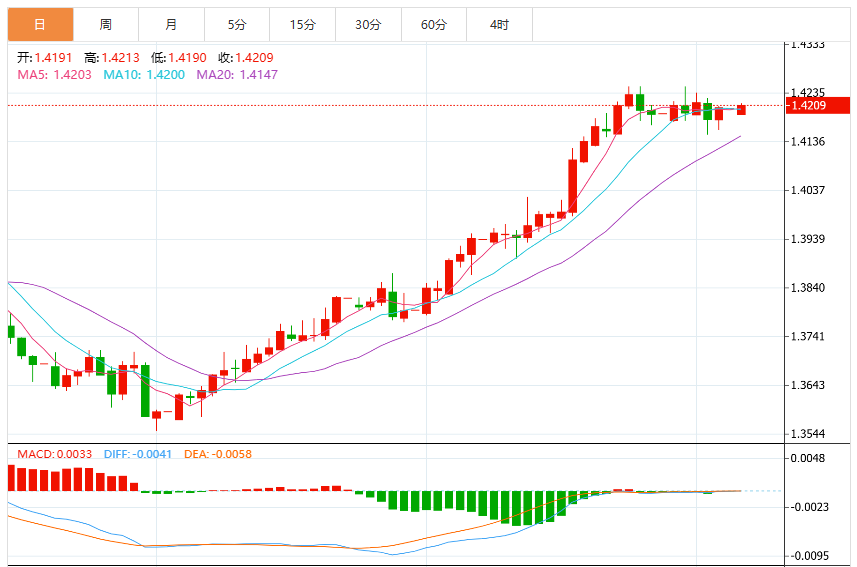
Task: Click the MA10 indicator label
Action: point(144,75)
